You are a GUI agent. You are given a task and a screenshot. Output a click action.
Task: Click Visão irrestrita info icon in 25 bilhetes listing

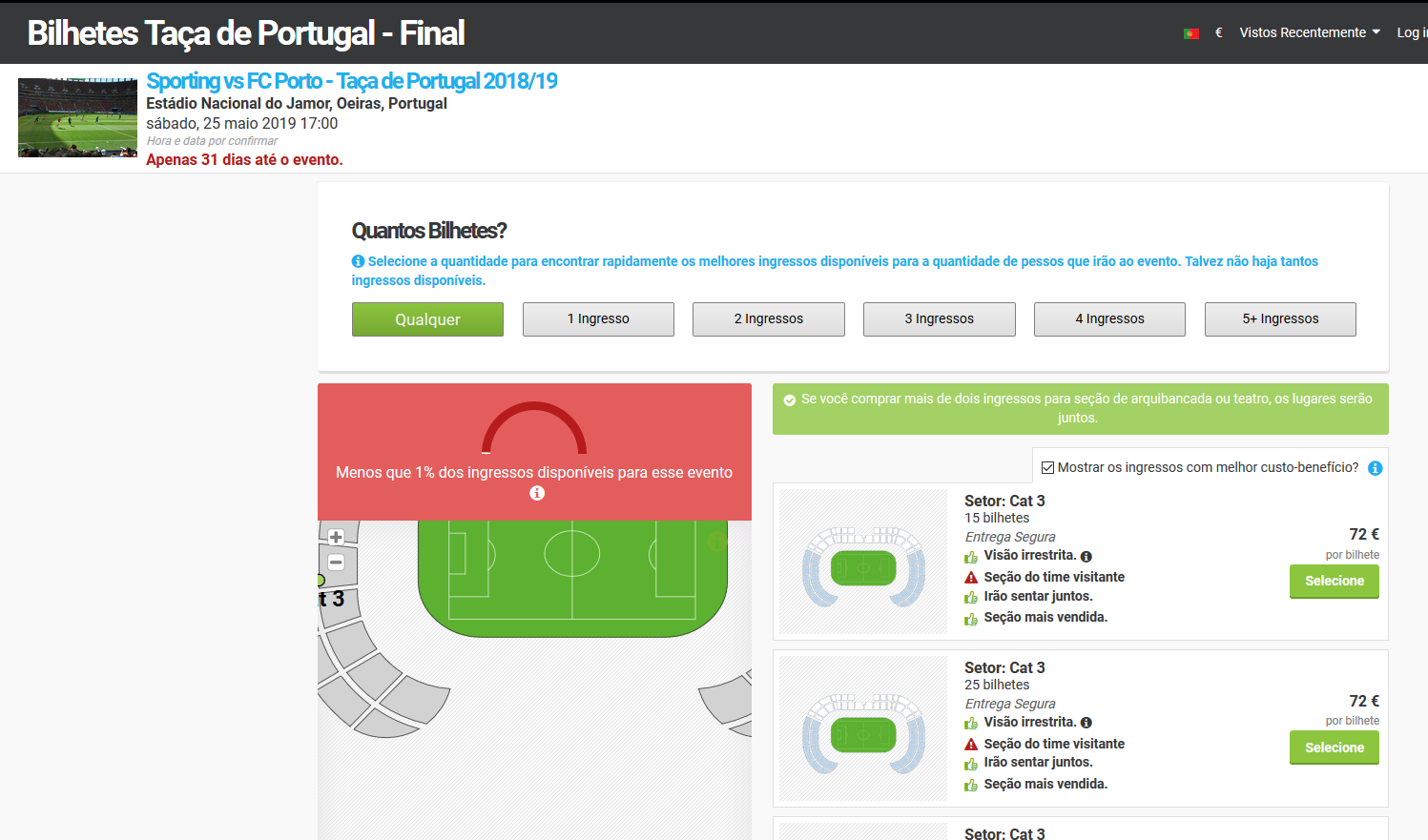pos(1087,723)
